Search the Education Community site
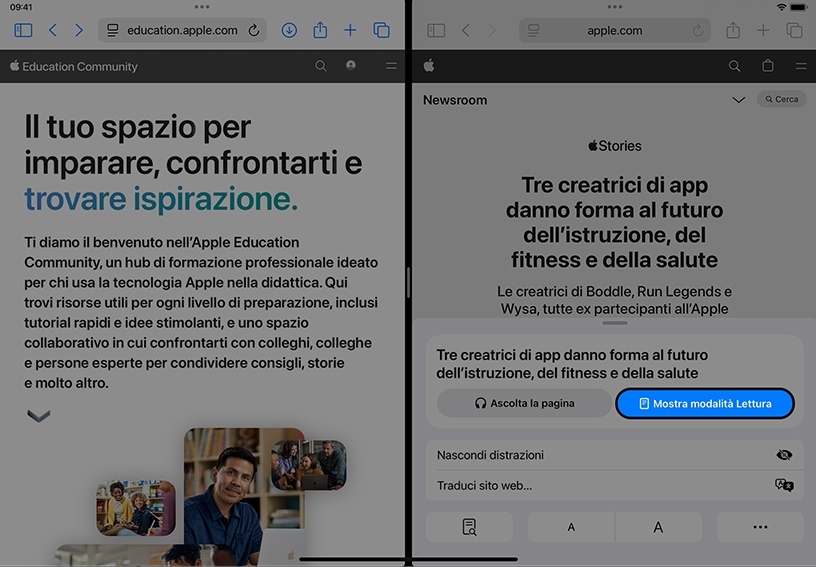This screenshot has height=567, width=816. coord(321,66)
